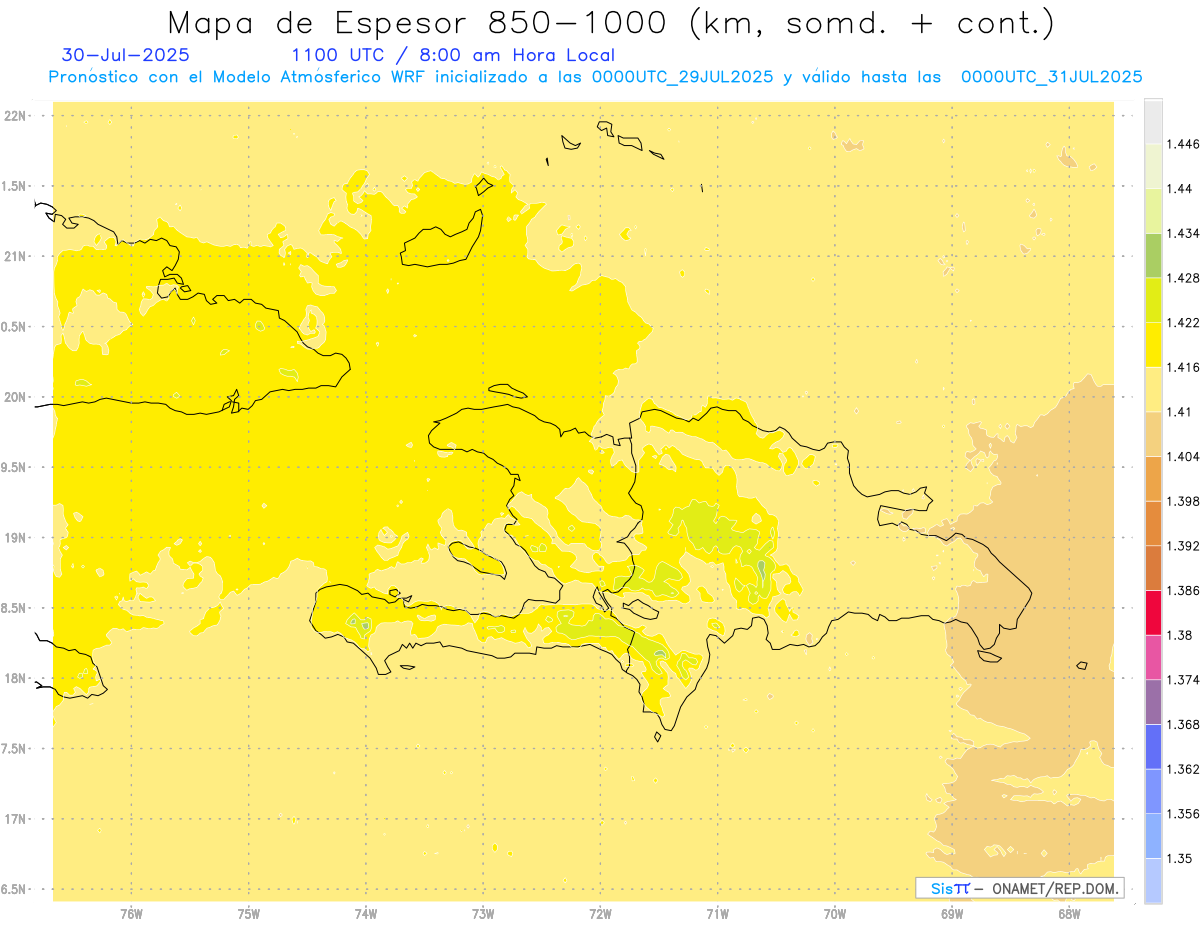
Task: Click the green colorbar swatch between 1.428 and 1.434
Action: [1153, 255]
